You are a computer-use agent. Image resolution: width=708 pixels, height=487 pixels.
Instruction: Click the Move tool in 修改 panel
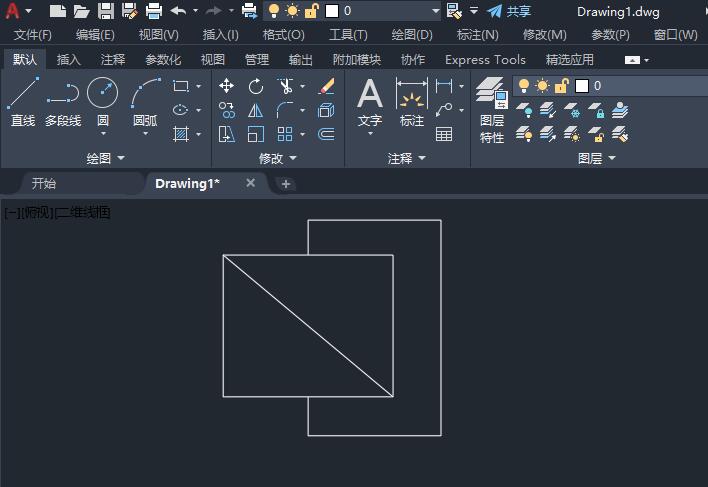(x=227, y=86)
